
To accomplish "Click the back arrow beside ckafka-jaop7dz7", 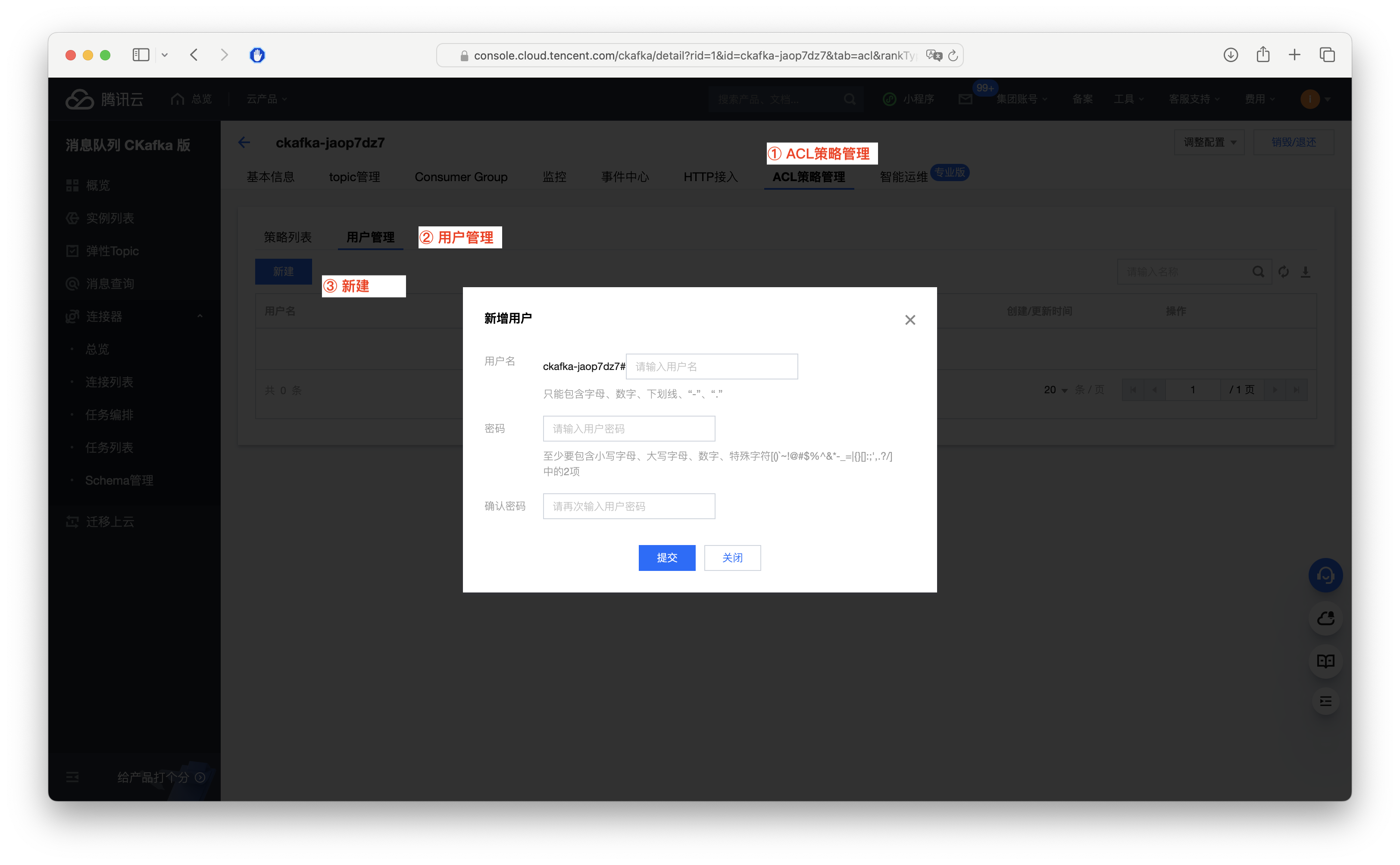I will (x=244, y=142).
